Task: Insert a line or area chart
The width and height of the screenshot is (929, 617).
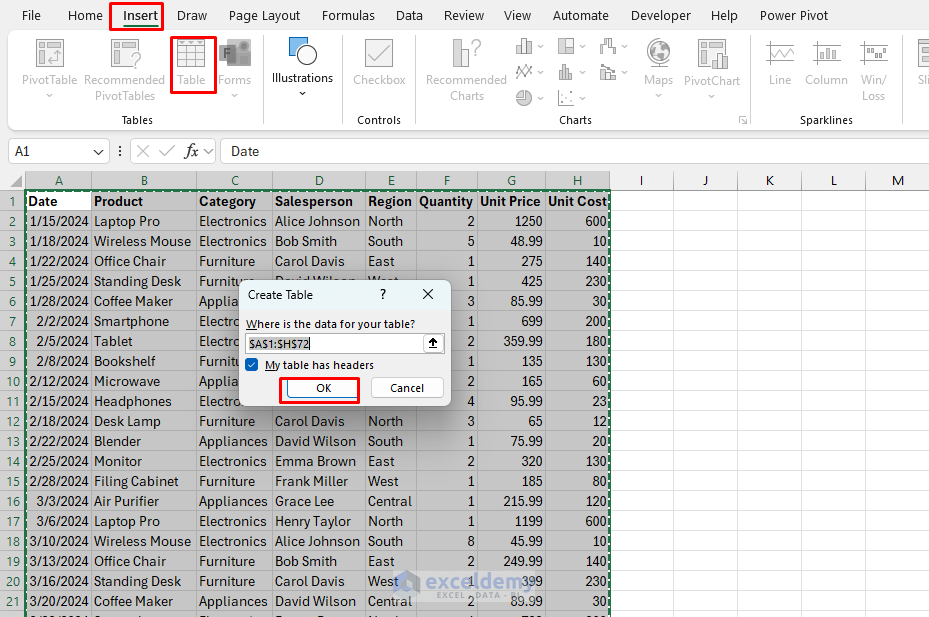Action: pos(524,72)
